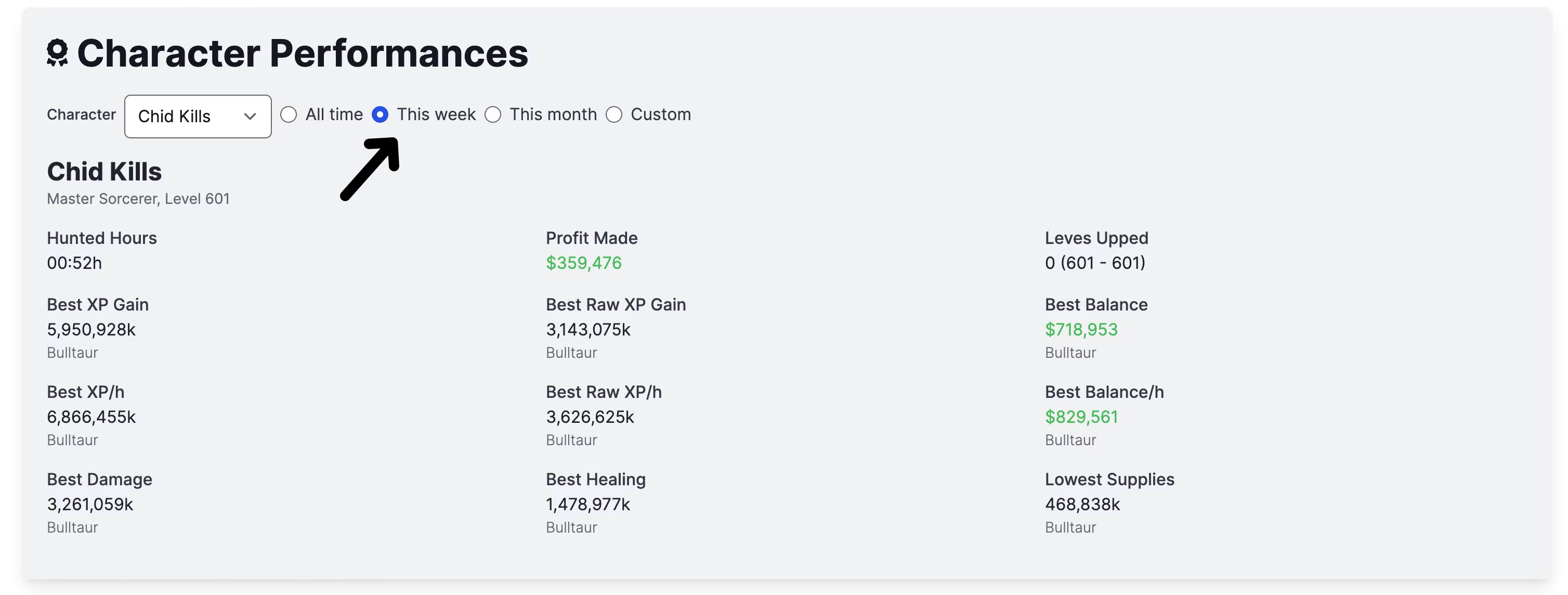Click the Character Performances heading
This screenshot has width=1568, height=595.
(303, 53)
